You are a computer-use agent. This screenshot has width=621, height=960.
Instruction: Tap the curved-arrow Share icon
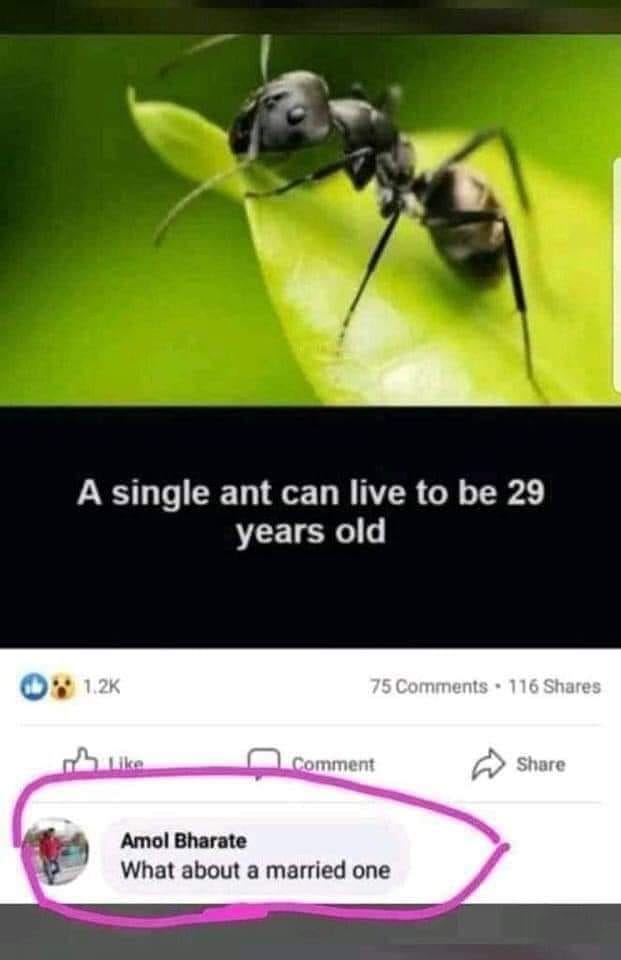click(488, 763)
